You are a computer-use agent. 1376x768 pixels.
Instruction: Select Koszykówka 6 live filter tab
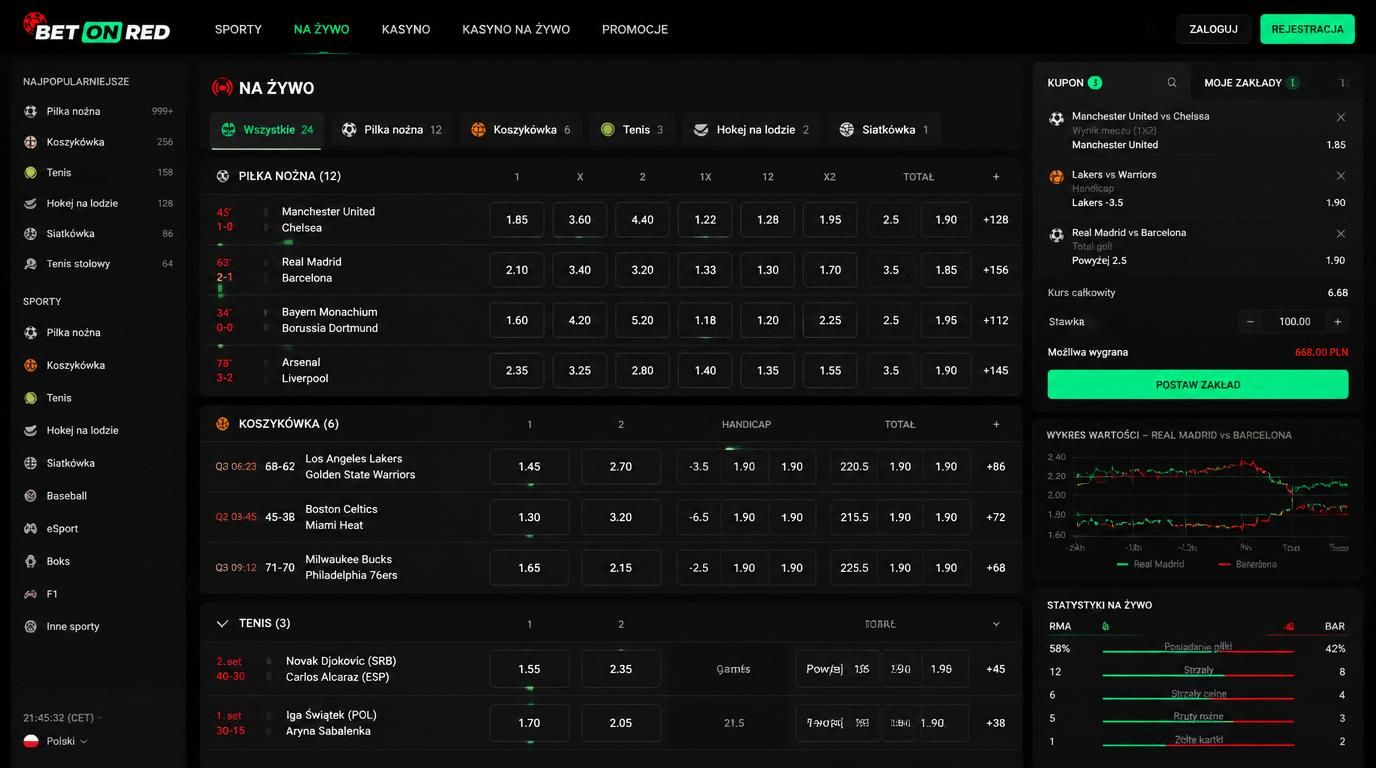click(520, 130)
